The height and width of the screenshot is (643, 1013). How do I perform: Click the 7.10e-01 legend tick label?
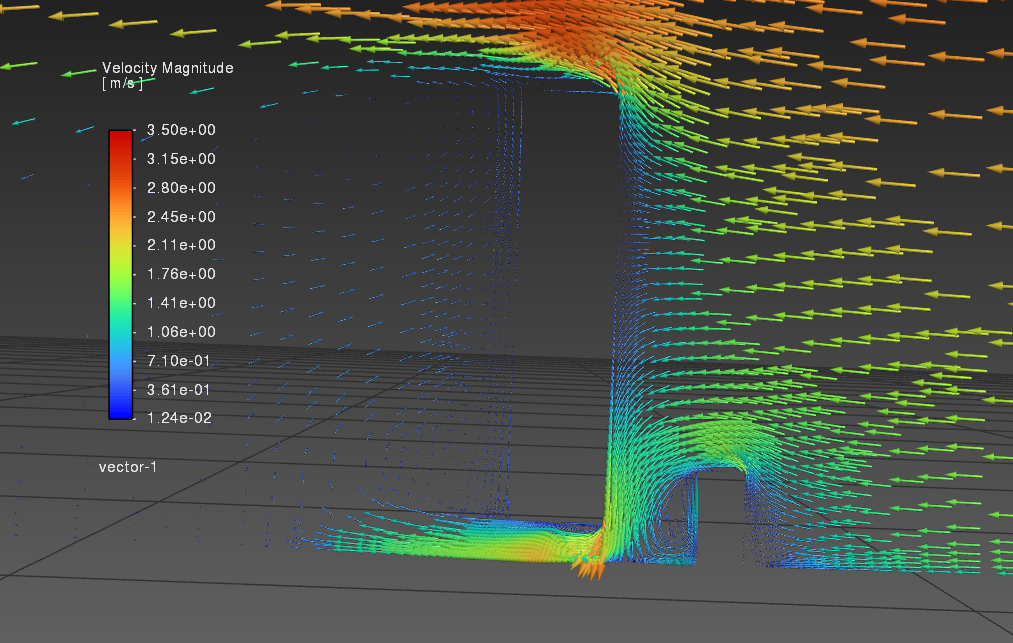(x=181, y=360)
